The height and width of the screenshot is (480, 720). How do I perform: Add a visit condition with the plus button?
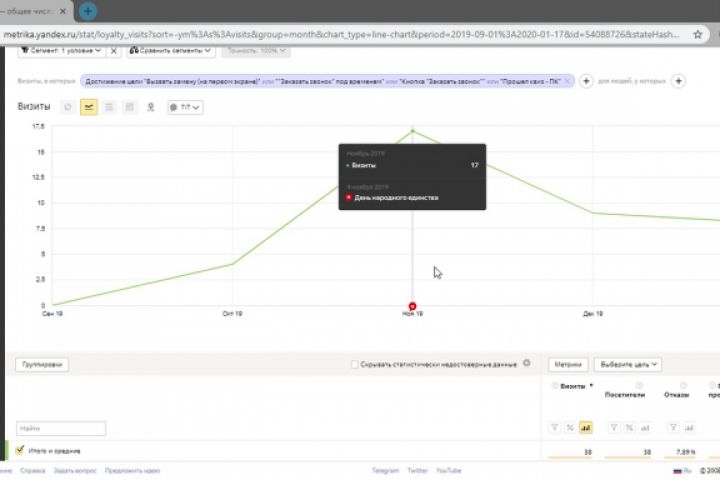point(586,81)
